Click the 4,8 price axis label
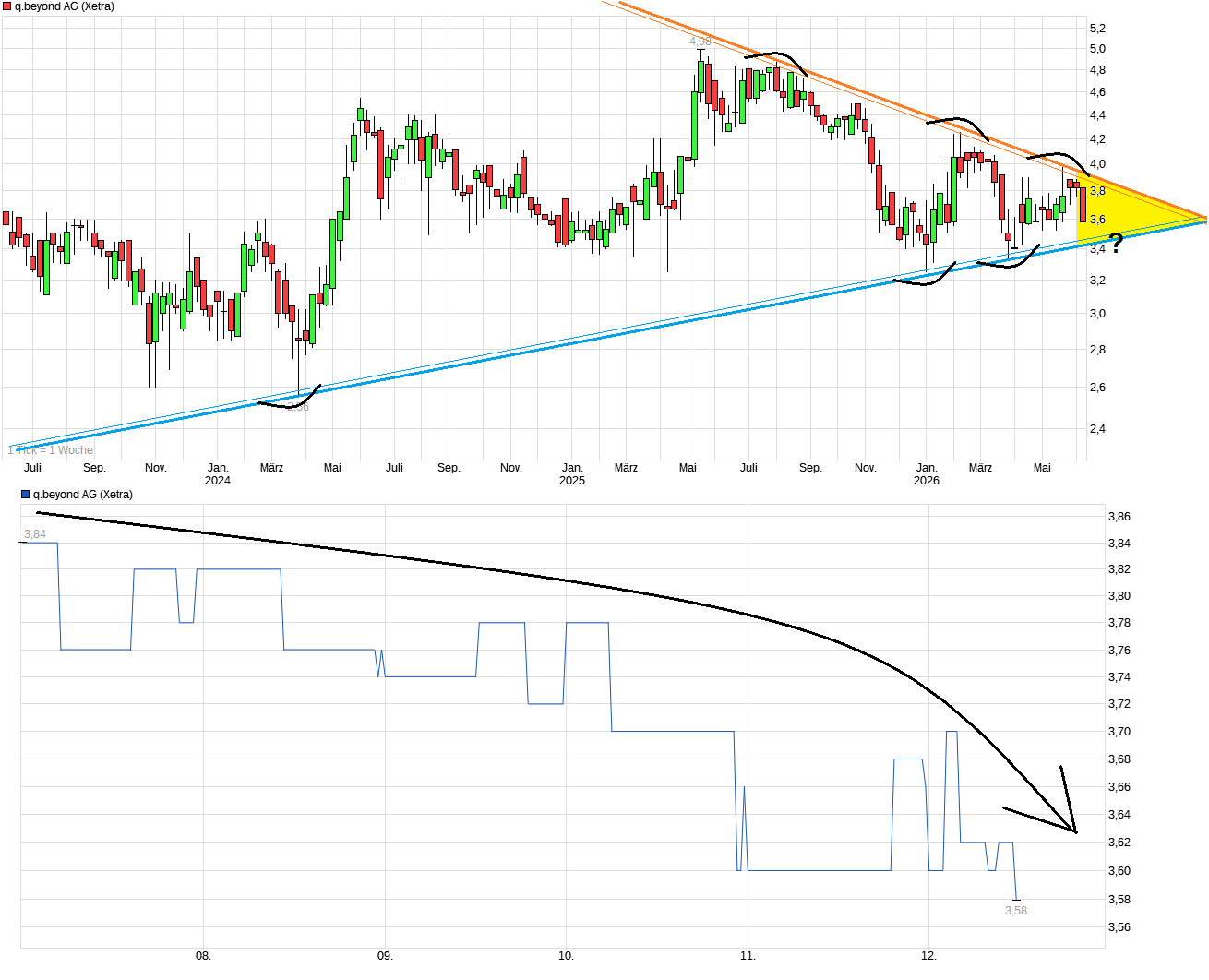1209x980 pixels. point(1097,70)
